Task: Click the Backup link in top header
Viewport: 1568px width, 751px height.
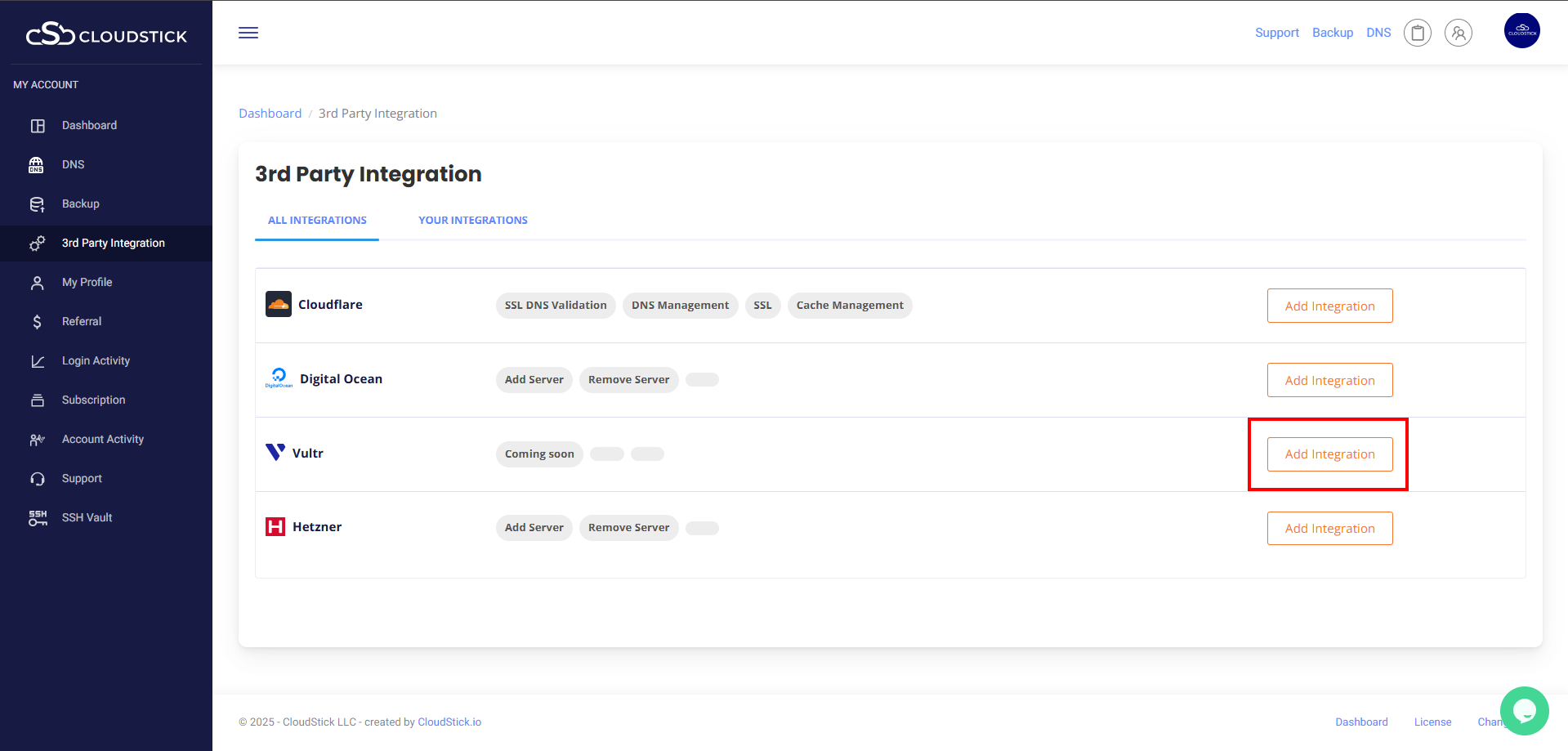Action: click(1333, 33)
